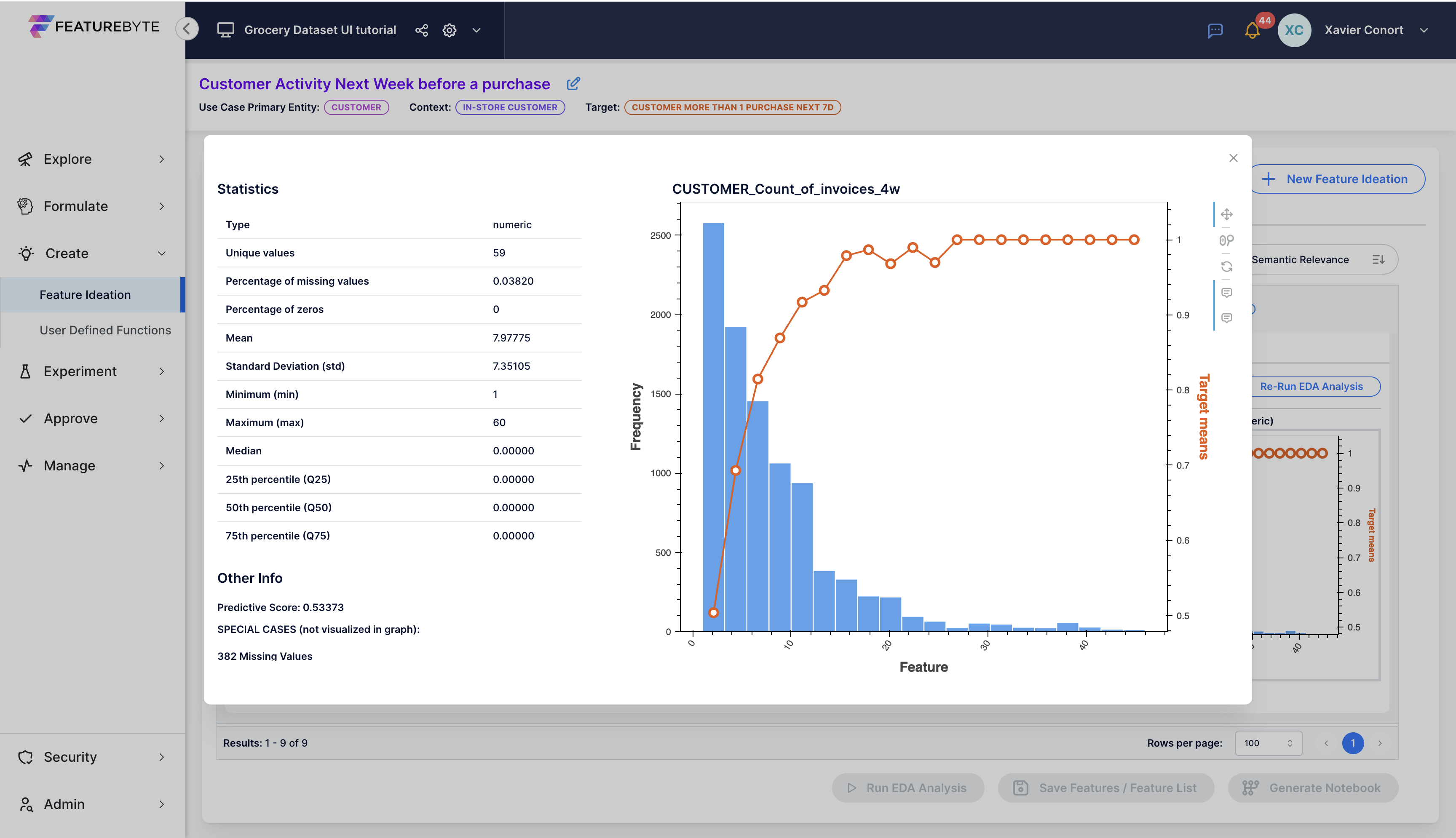The image size is (1456, 838).
Task: Click the Percentage of missing values 0.03820
Action: pyautogui.click(x=513, y=281)
